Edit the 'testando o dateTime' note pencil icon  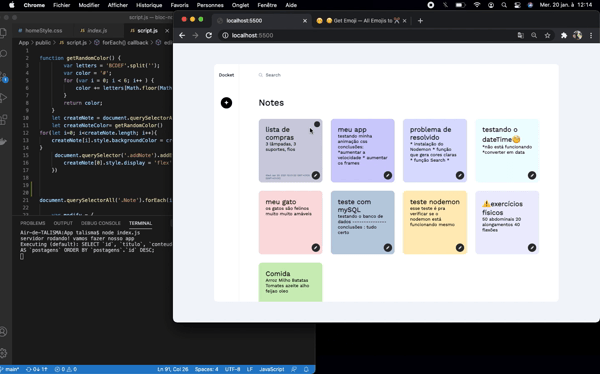(532, 175)
